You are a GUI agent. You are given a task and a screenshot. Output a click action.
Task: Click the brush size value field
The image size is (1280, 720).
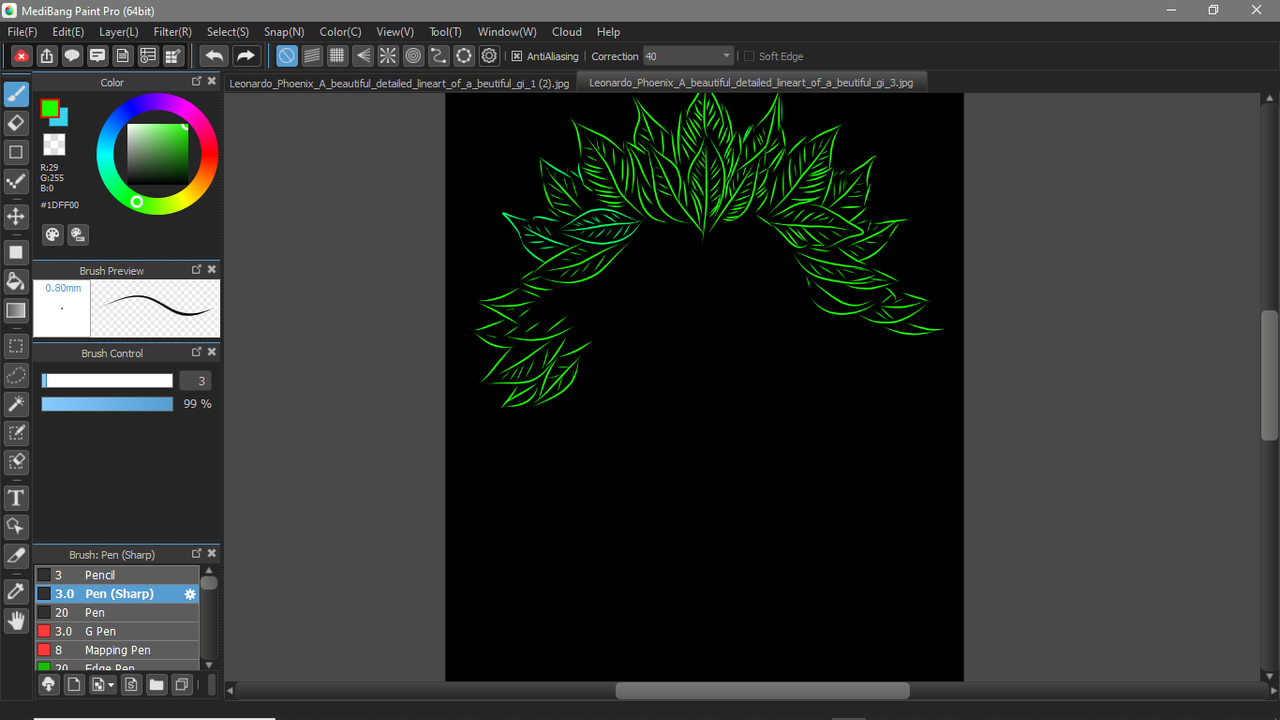click(x=196, y=381)
